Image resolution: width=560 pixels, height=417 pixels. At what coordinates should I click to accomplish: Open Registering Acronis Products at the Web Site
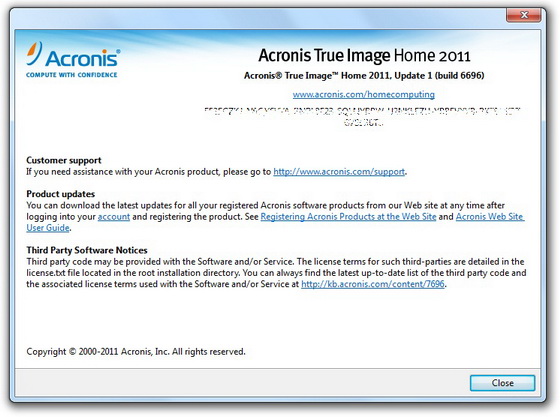[x=348, y=217]
